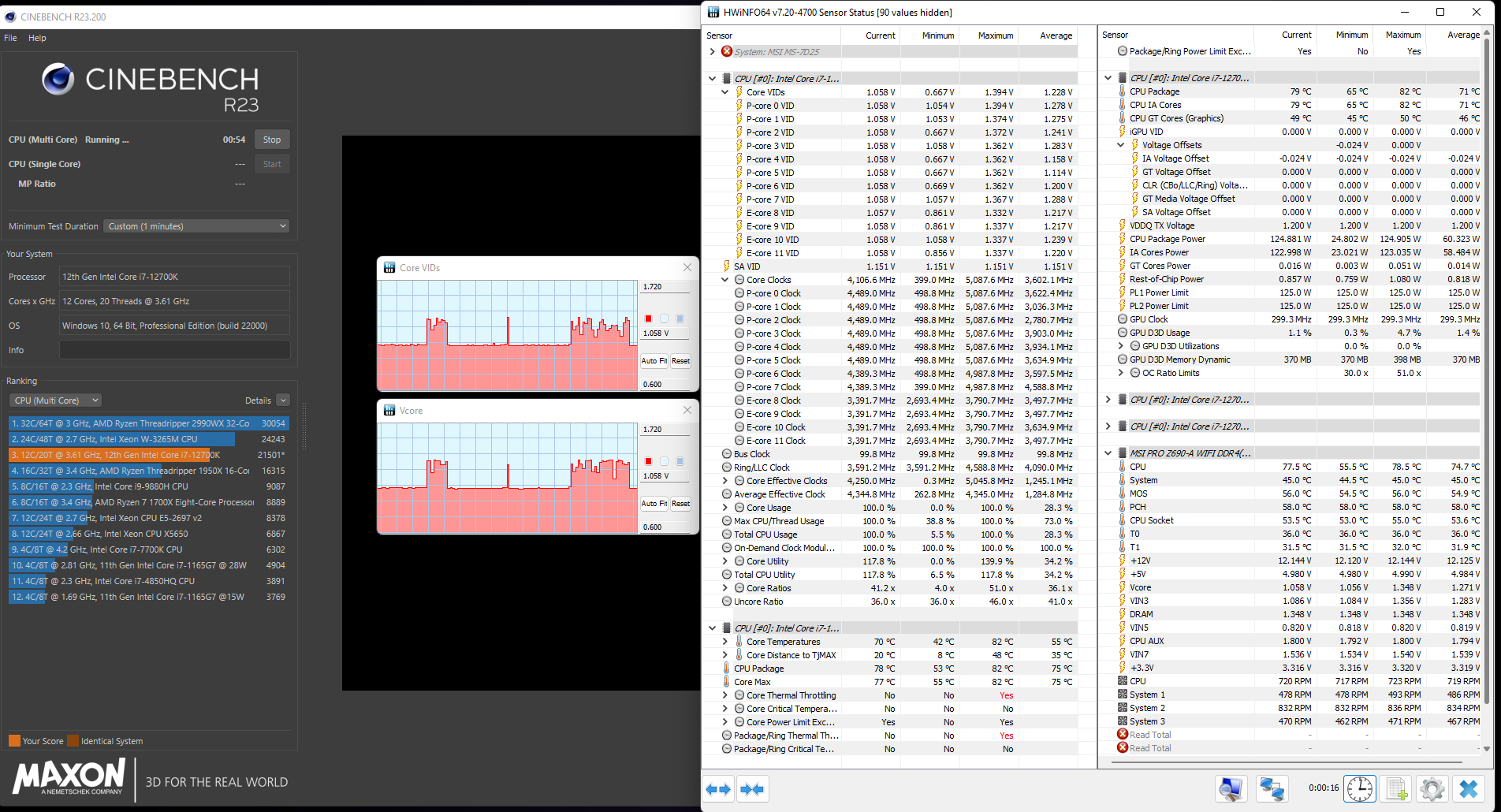
Task: Click the right pane vertical scrollbar down arrow
Action: coord(1487,749)
